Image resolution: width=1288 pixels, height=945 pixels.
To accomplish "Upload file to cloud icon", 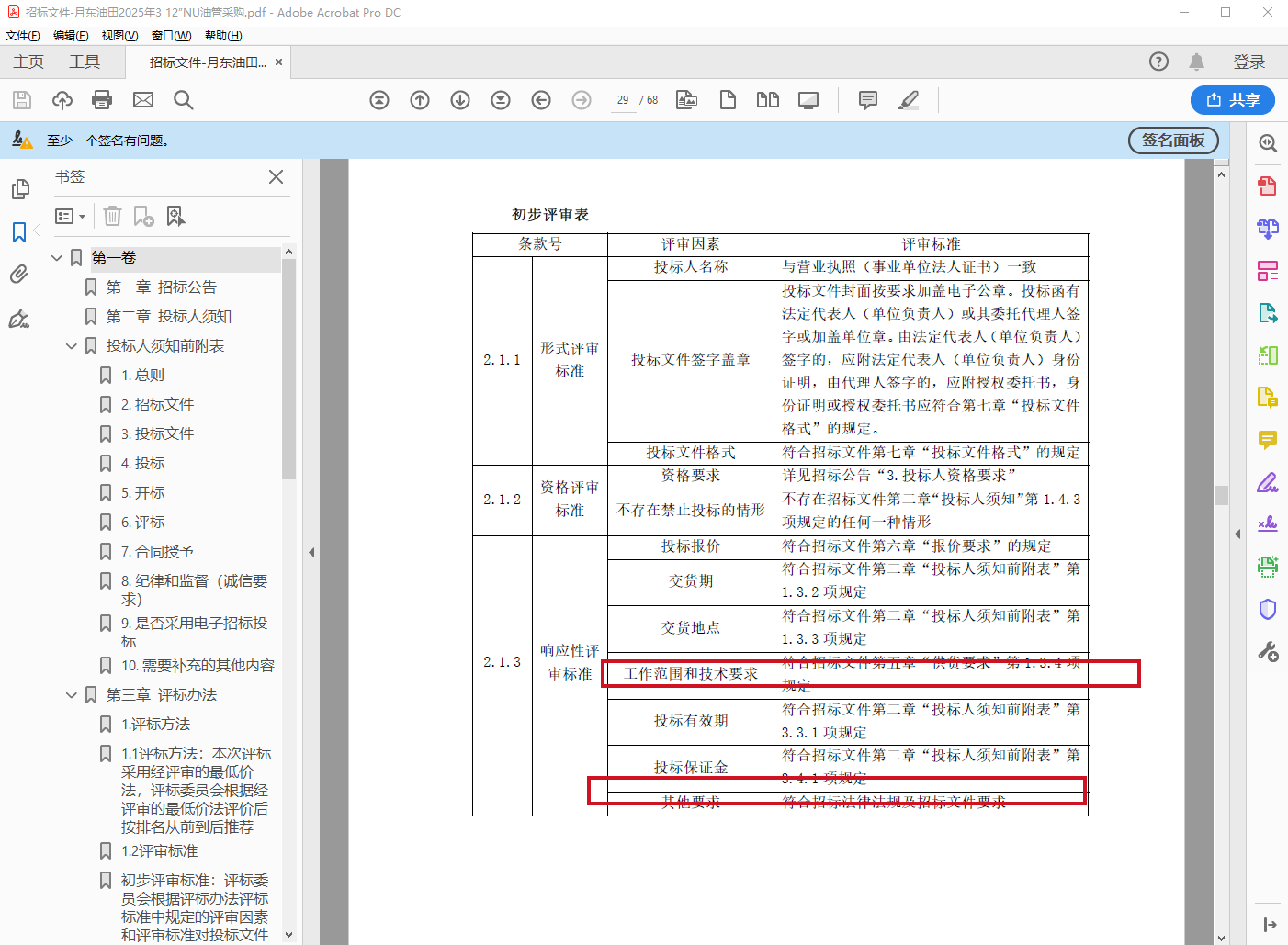I will [x=62, y=100].
